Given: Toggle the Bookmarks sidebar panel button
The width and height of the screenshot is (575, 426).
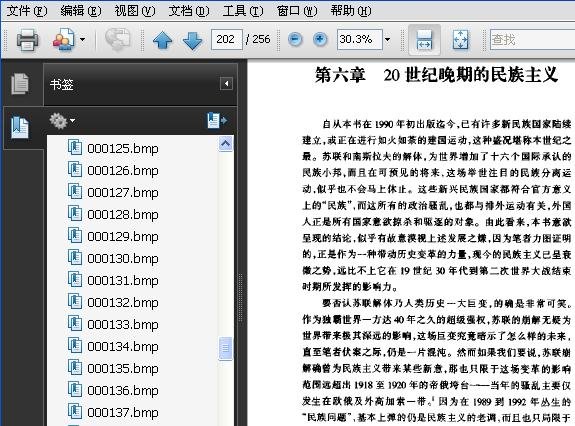Looking at the screenshot, I should click(x=19, y=127).
